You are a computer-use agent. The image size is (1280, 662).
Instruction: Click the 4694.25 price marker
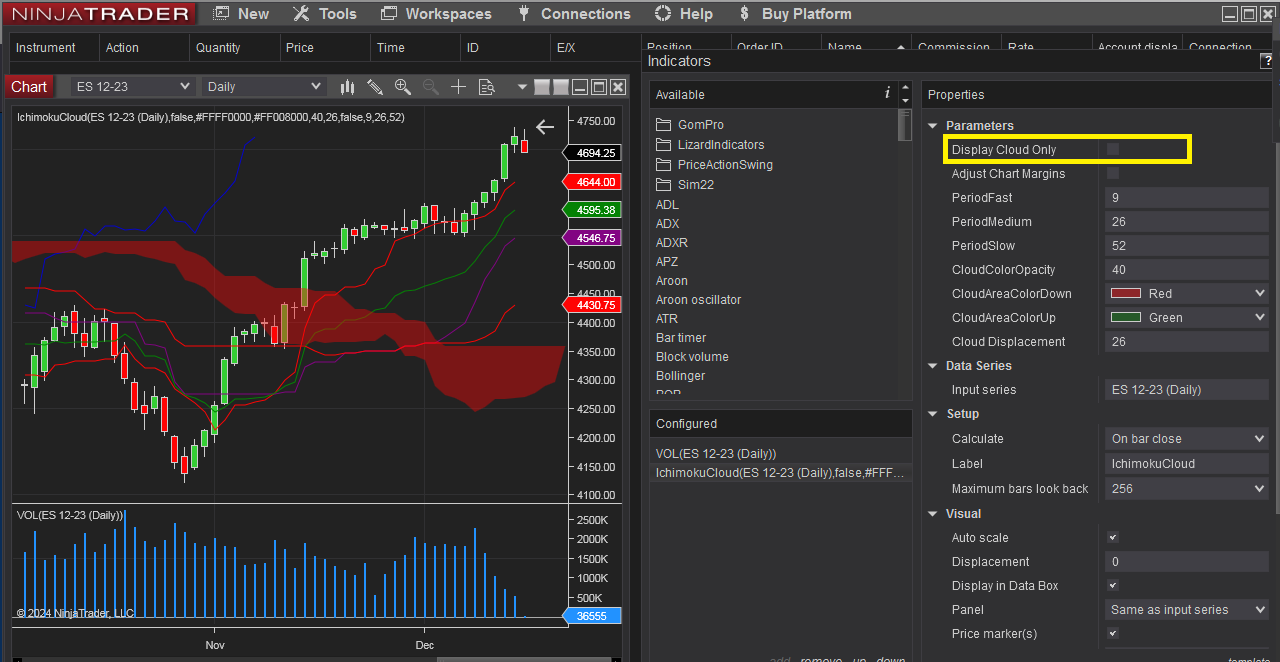[x=593, y=153]
